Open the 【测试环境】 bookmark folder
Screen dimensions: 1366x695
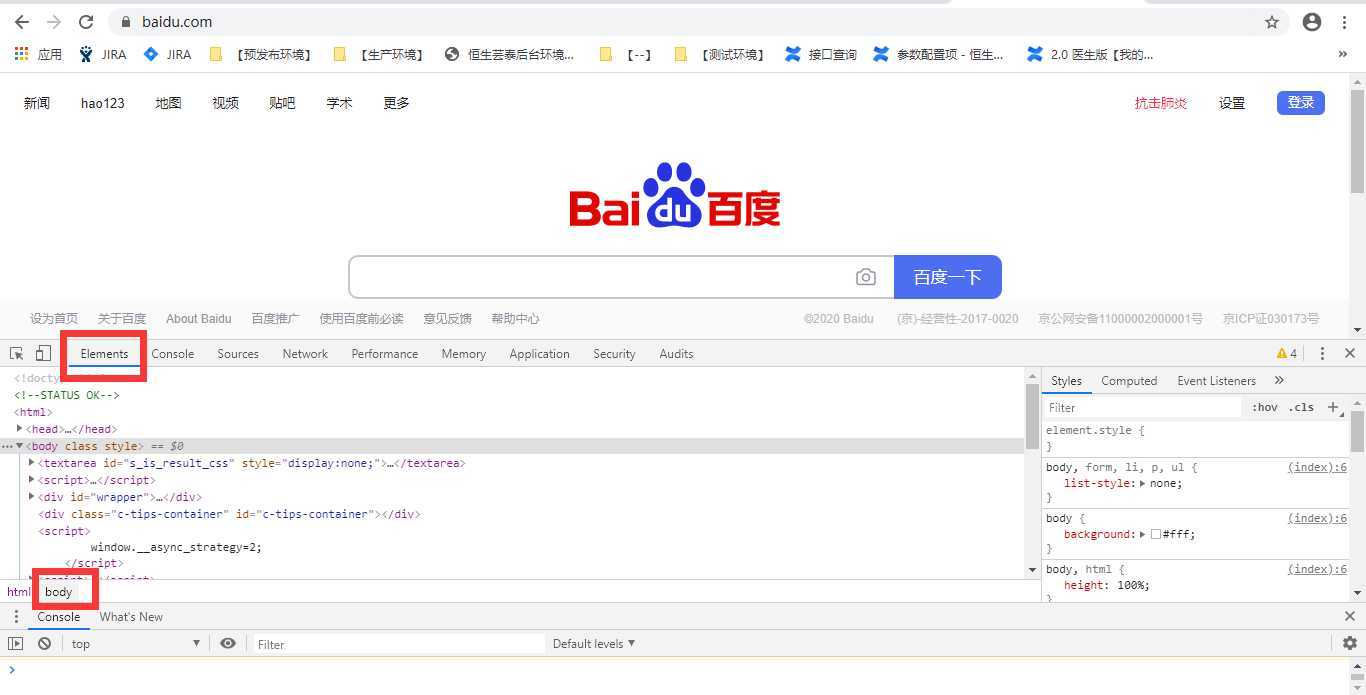coord(719,54)
